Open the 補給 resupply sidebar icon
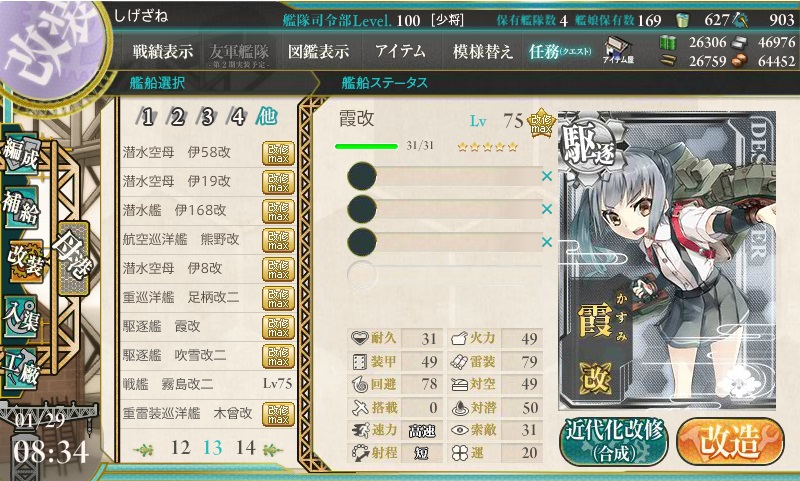This screenshot has height=481, width=800. click(21, 207)
